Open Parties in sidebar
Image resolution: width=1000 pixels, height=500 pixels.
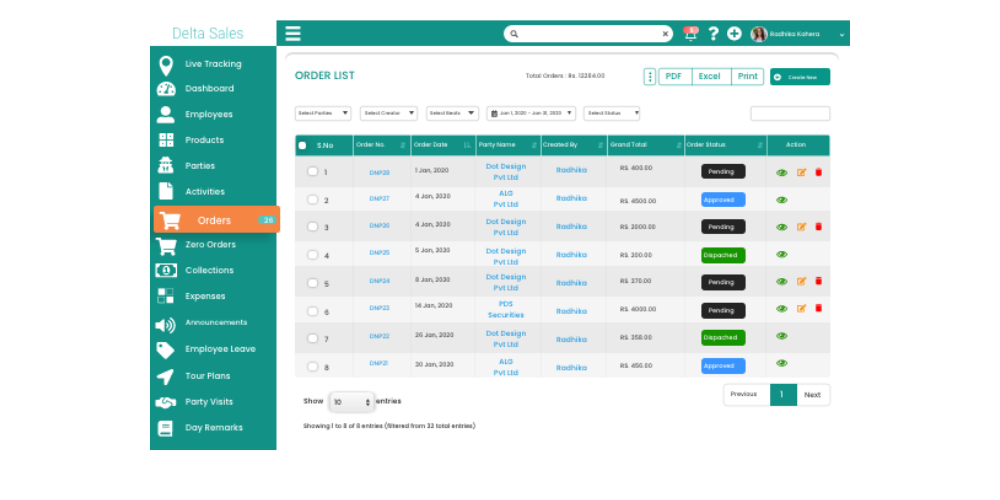point(200,166)
